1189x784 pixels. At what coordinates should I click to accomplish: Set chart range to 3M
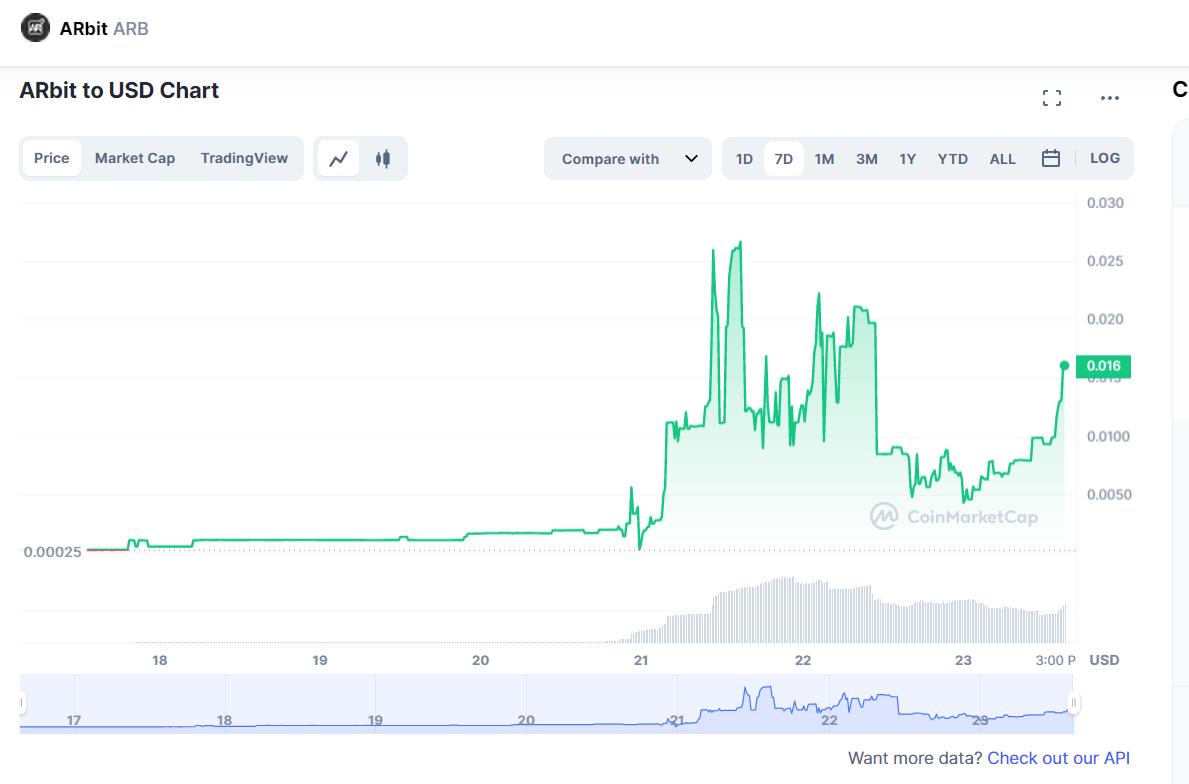(x=867, y=159)
